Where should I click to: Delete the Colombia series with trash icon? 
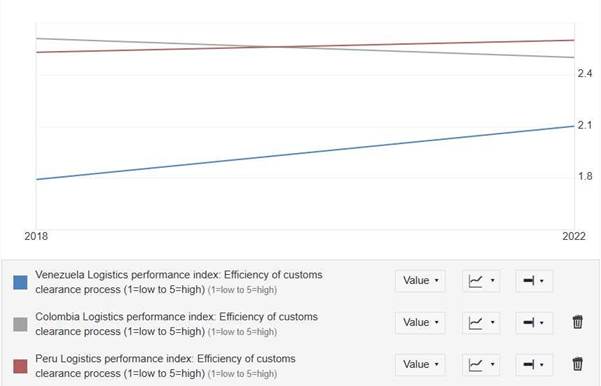(x=578, y=322)
